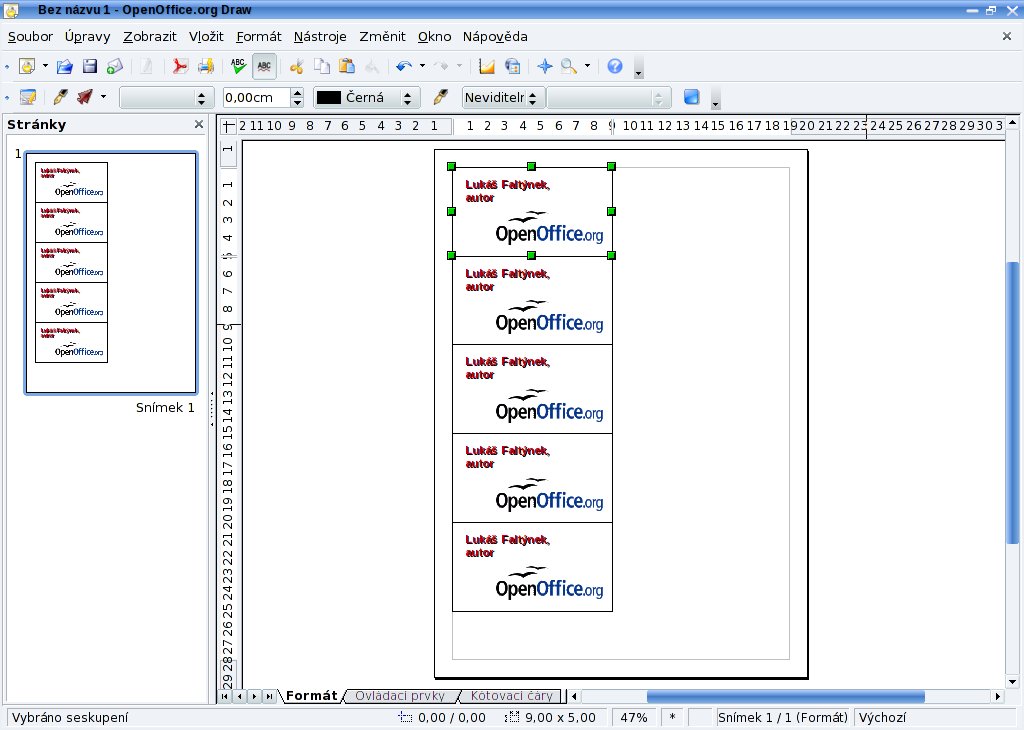
Task: Open the Vložit menu
Action: (x=206, y=37)
